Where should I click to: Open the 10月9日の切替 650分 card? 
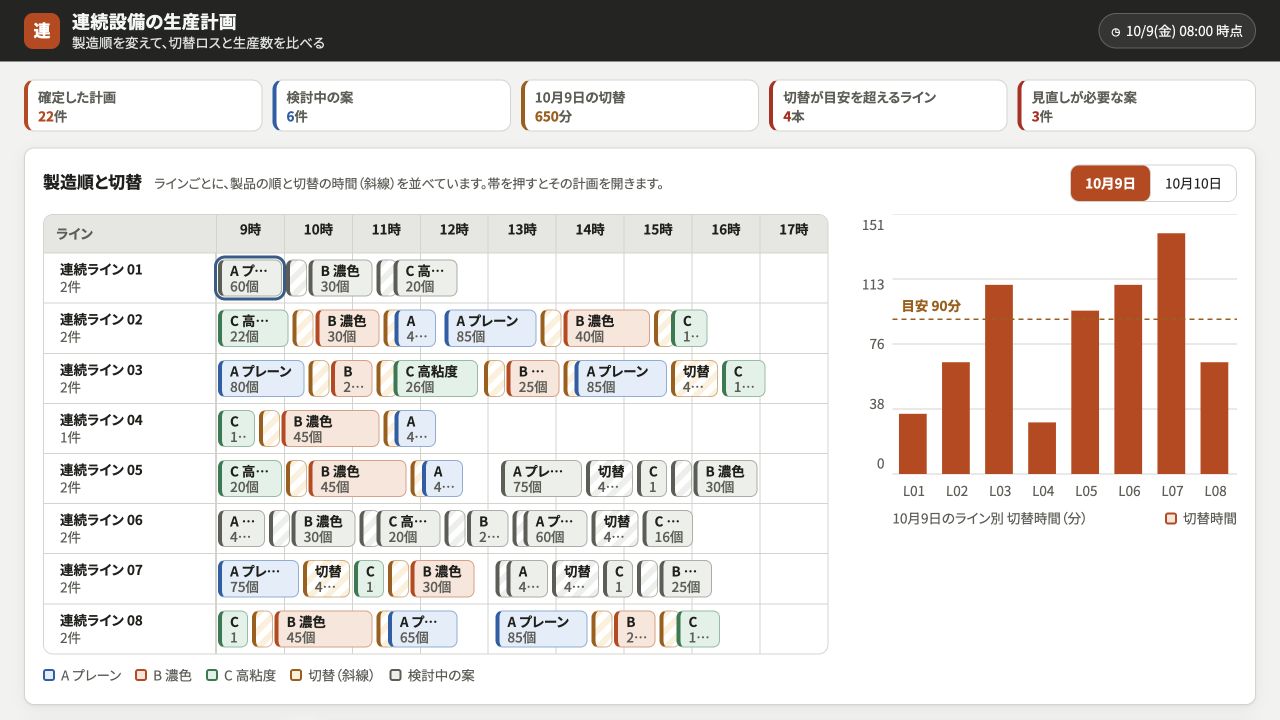pyautogui.click(x=640, y=106)
